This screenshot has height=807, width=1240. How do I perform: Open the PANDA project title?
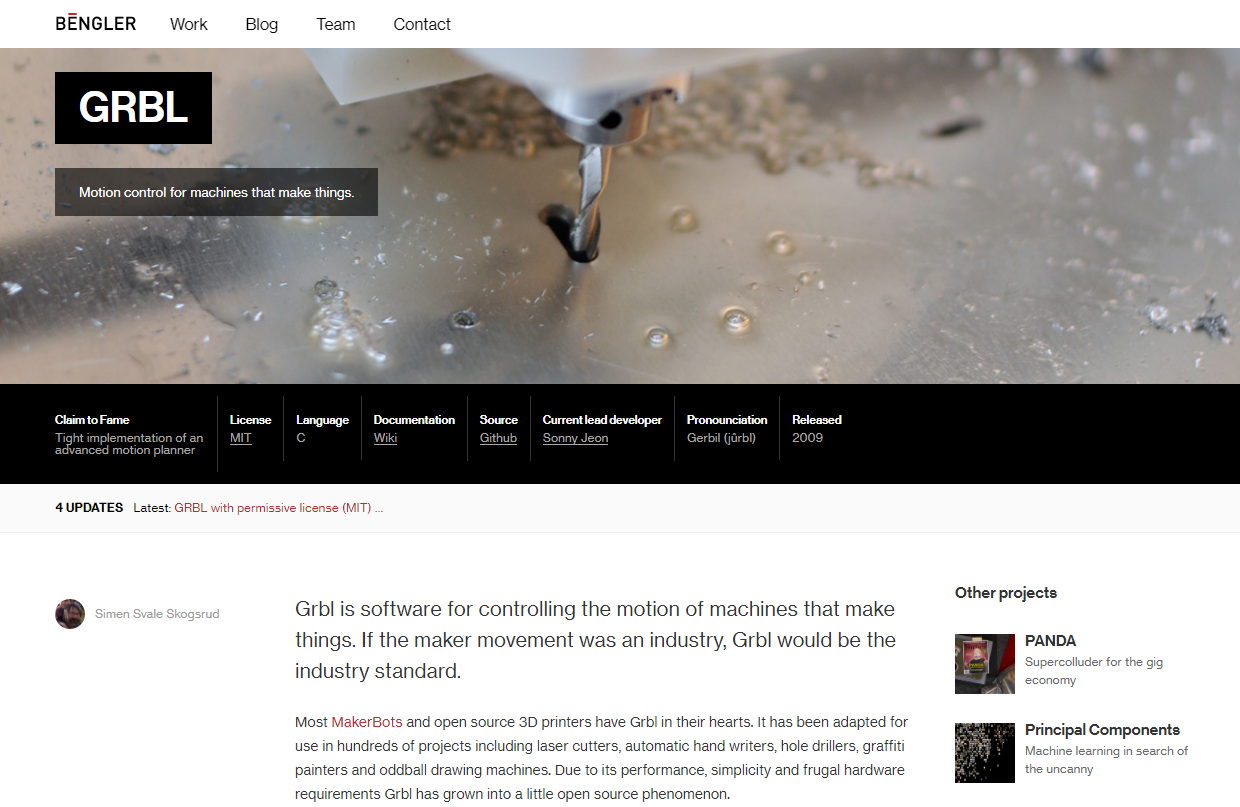click(x=1050, y=641)
